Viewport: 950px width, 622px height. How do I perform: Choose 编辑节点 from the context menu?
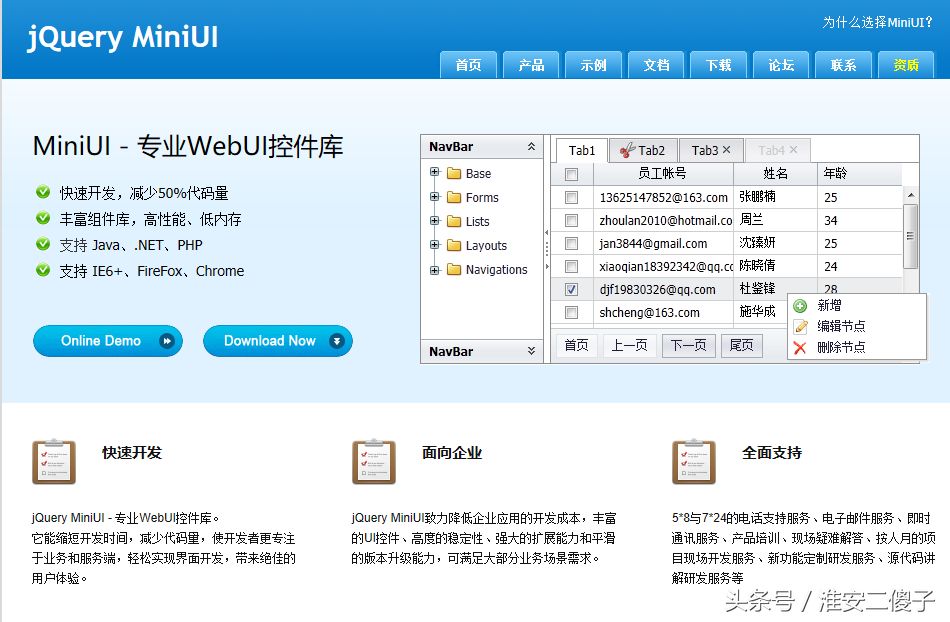click(x=857, y=327)
